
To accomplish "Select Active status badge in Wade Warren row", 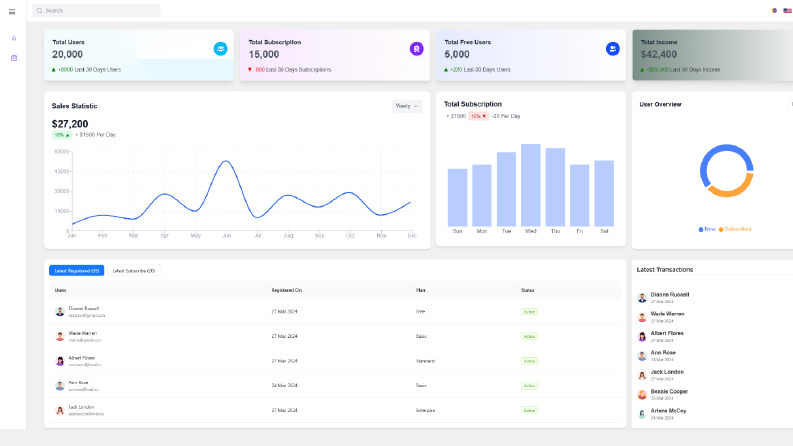I will 529,336.
